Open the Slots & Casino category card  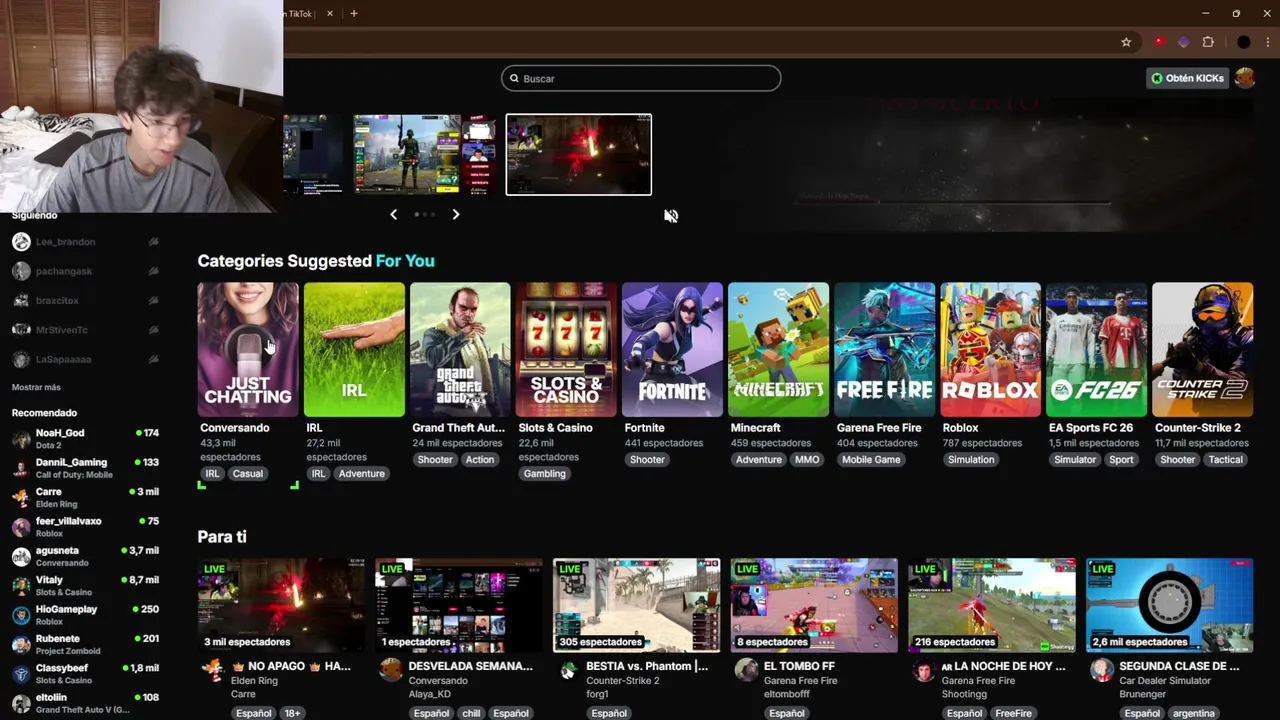(566, 349)
